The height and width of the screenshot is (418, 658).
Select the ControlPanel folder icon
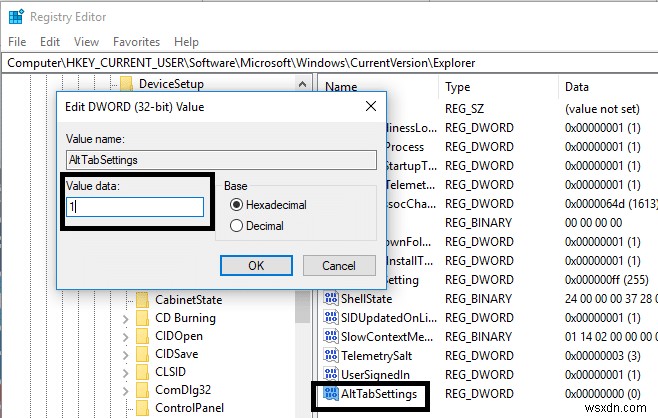(x=142, y=408)
